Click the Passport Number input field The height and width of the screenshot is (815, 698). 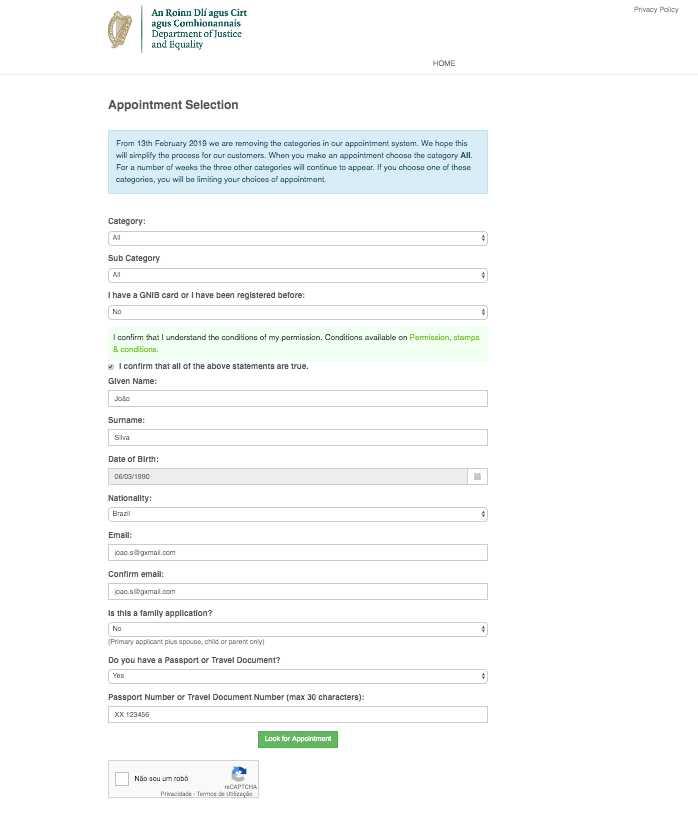297,714
